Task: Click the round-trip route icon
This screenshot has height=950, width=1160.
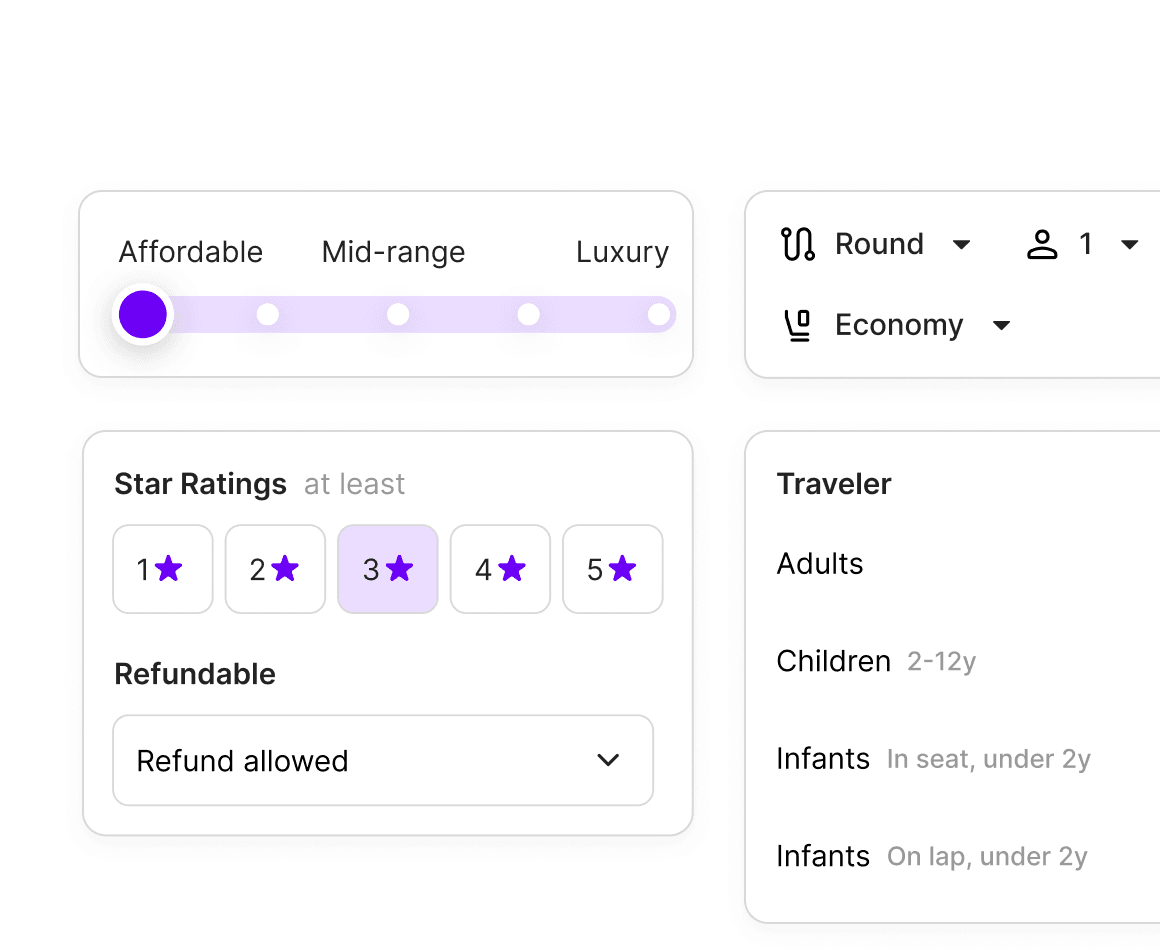Action: (x=798, y=245)
